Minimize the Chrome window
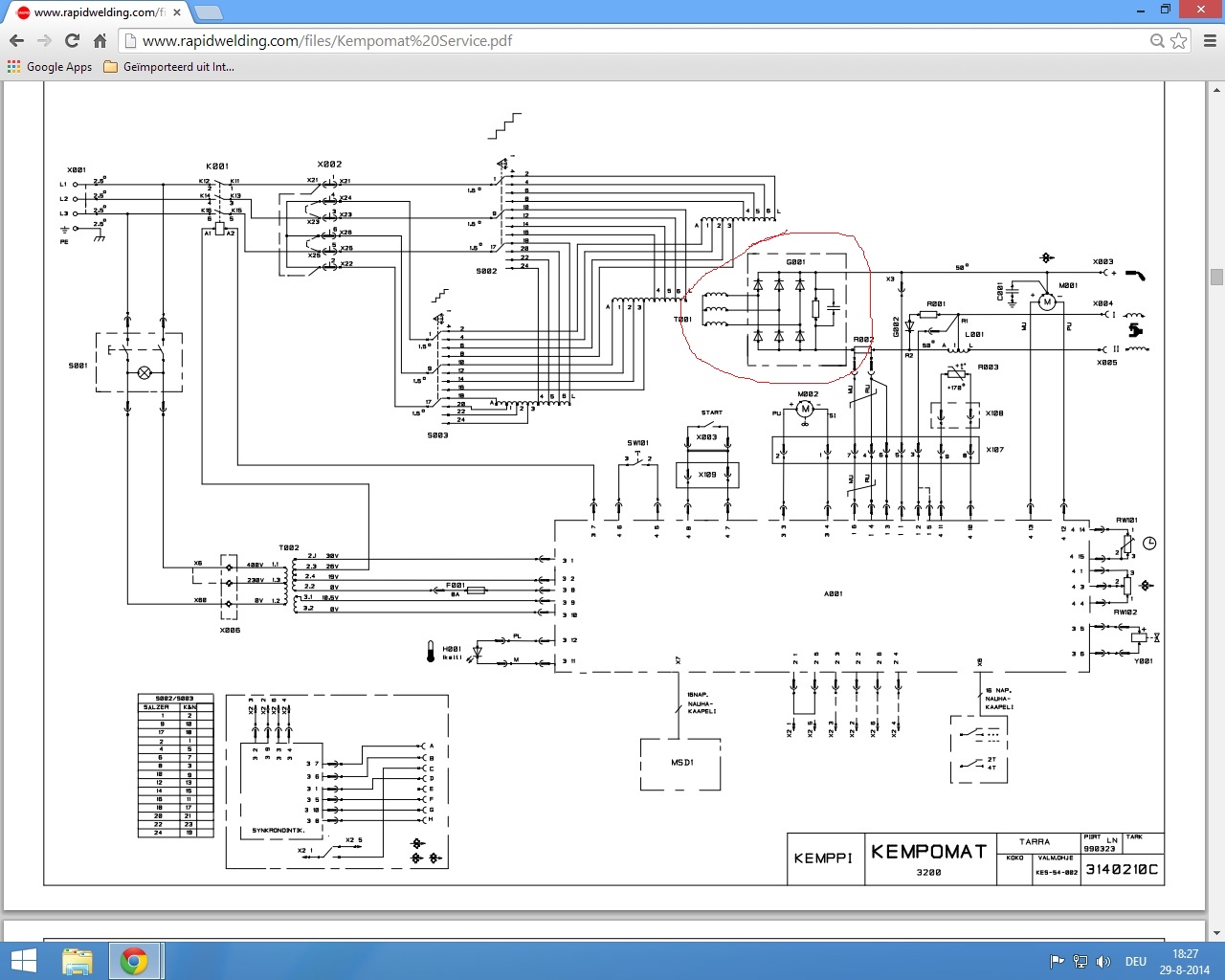Image resolution: width=1225 pixels, height=980 pixels. pyautogui.click(x=1141, y=10)
